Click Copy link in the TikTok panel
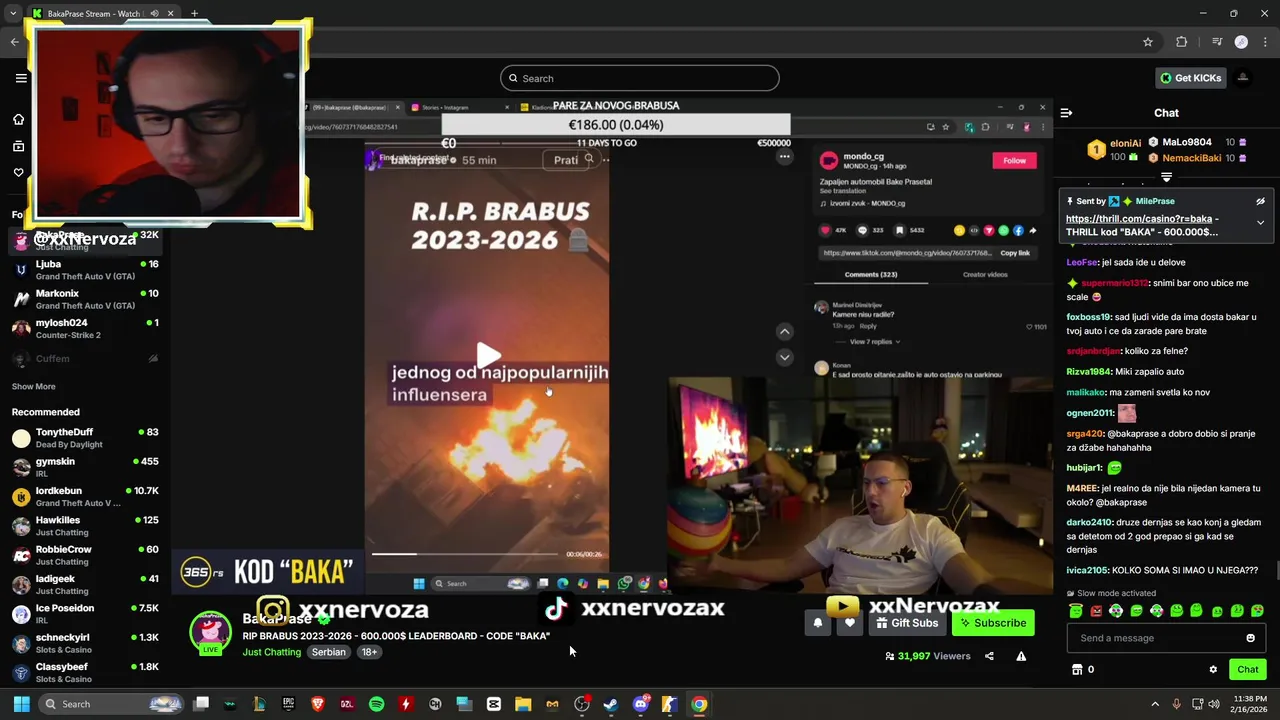This screenshot has height=720, width=1280. click(x=1015, y=253)
